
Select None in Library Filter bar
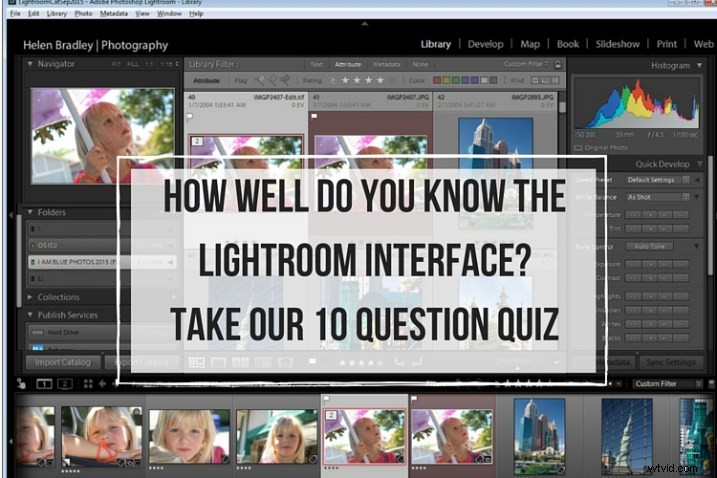pos(420,64)
